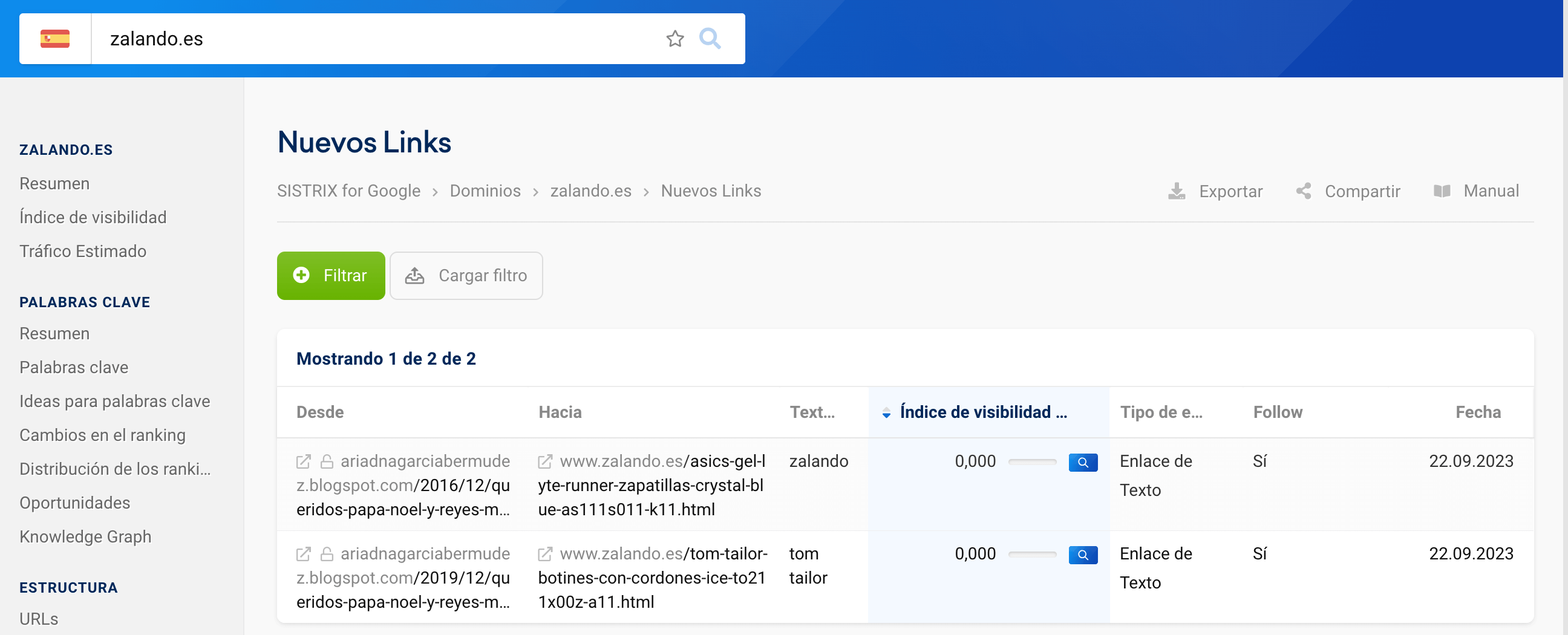Click the Spanish flag country selector
1568x635 pixels.
click(55, 39)
